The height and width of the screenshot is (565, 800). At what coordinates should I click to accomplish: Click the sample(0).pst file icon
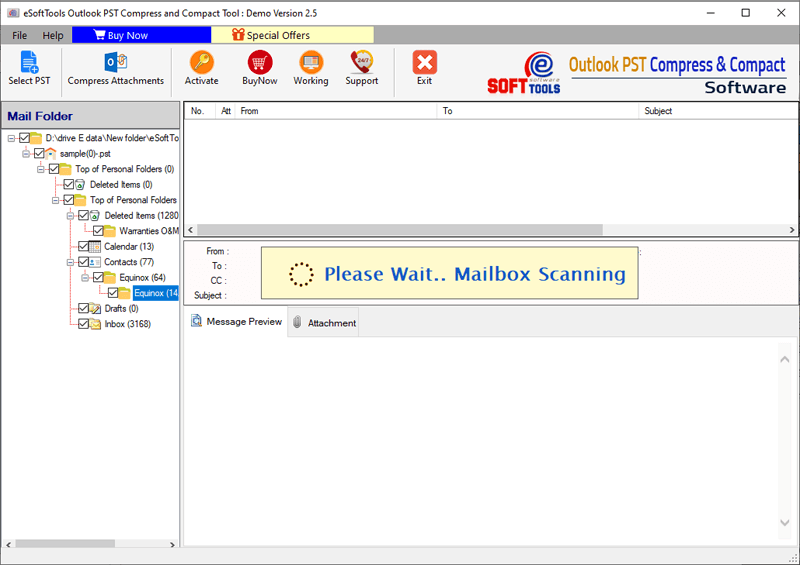51,154
